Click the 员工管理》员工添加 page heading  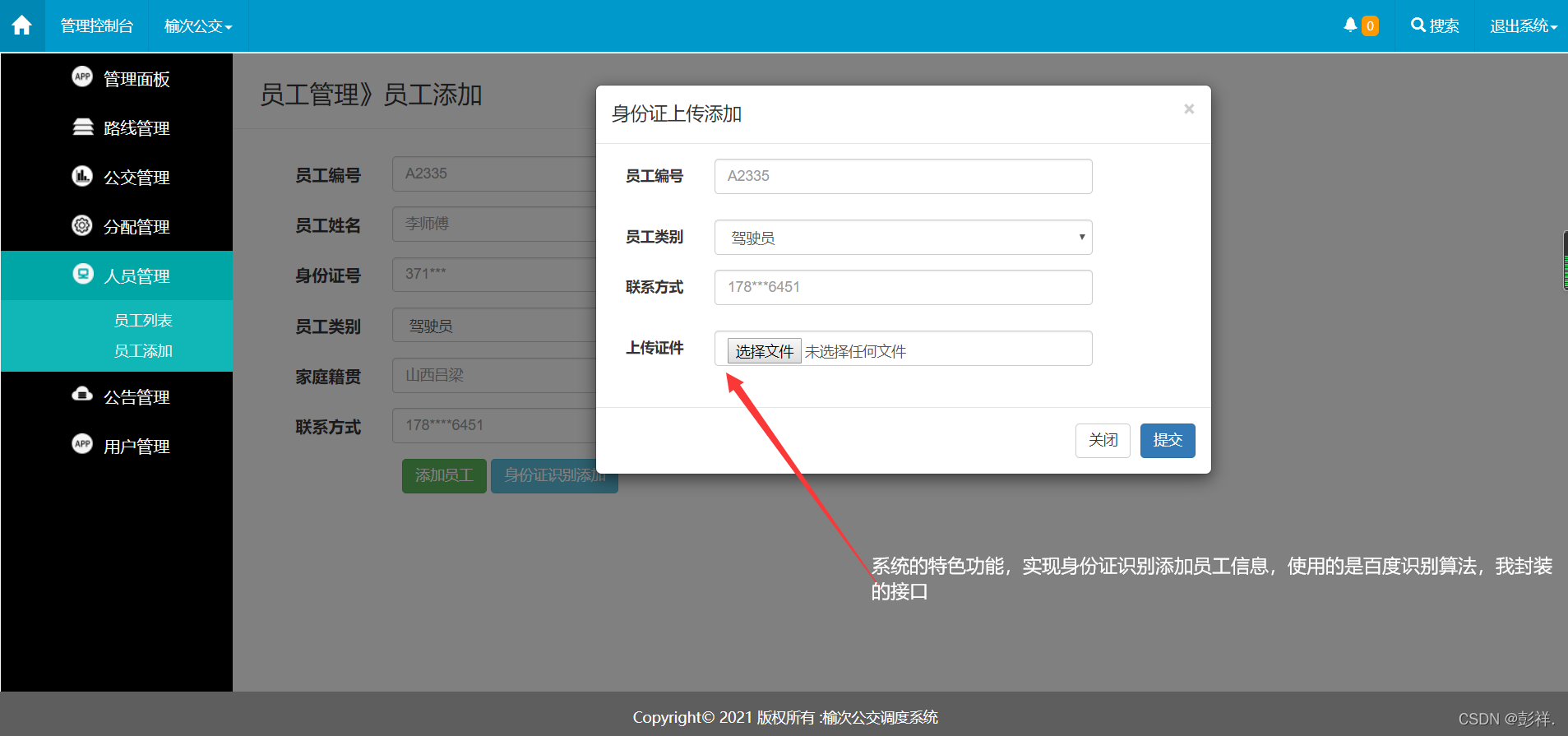click(x=371, y=95)
